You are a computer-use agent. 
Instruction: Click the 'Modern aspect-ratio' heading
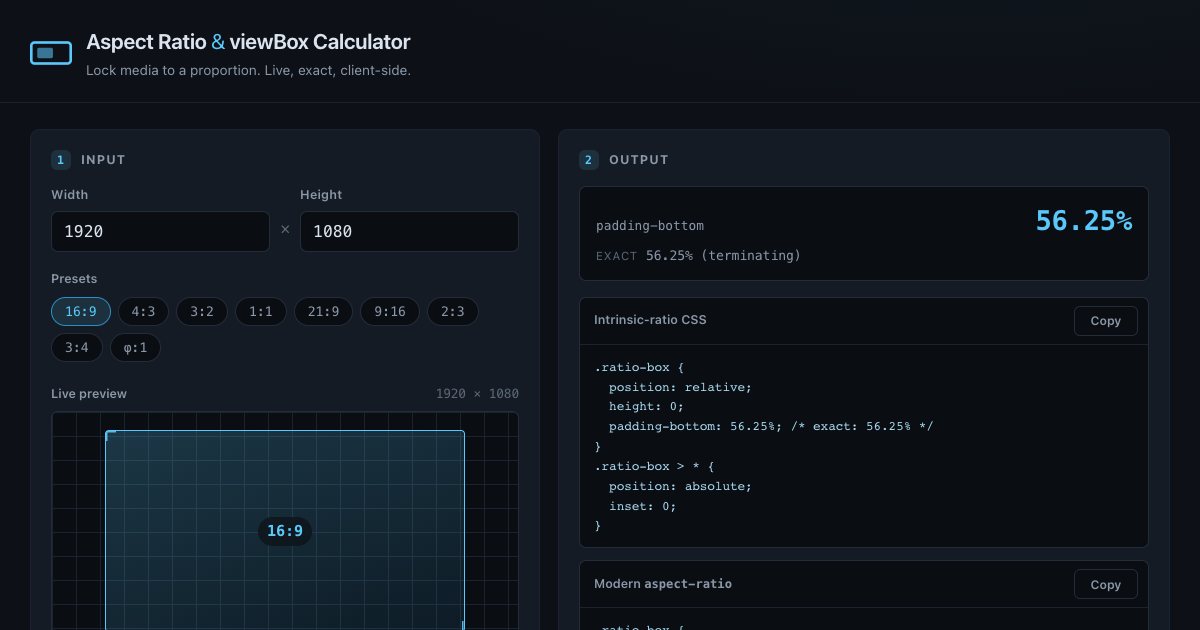[663, 584]
